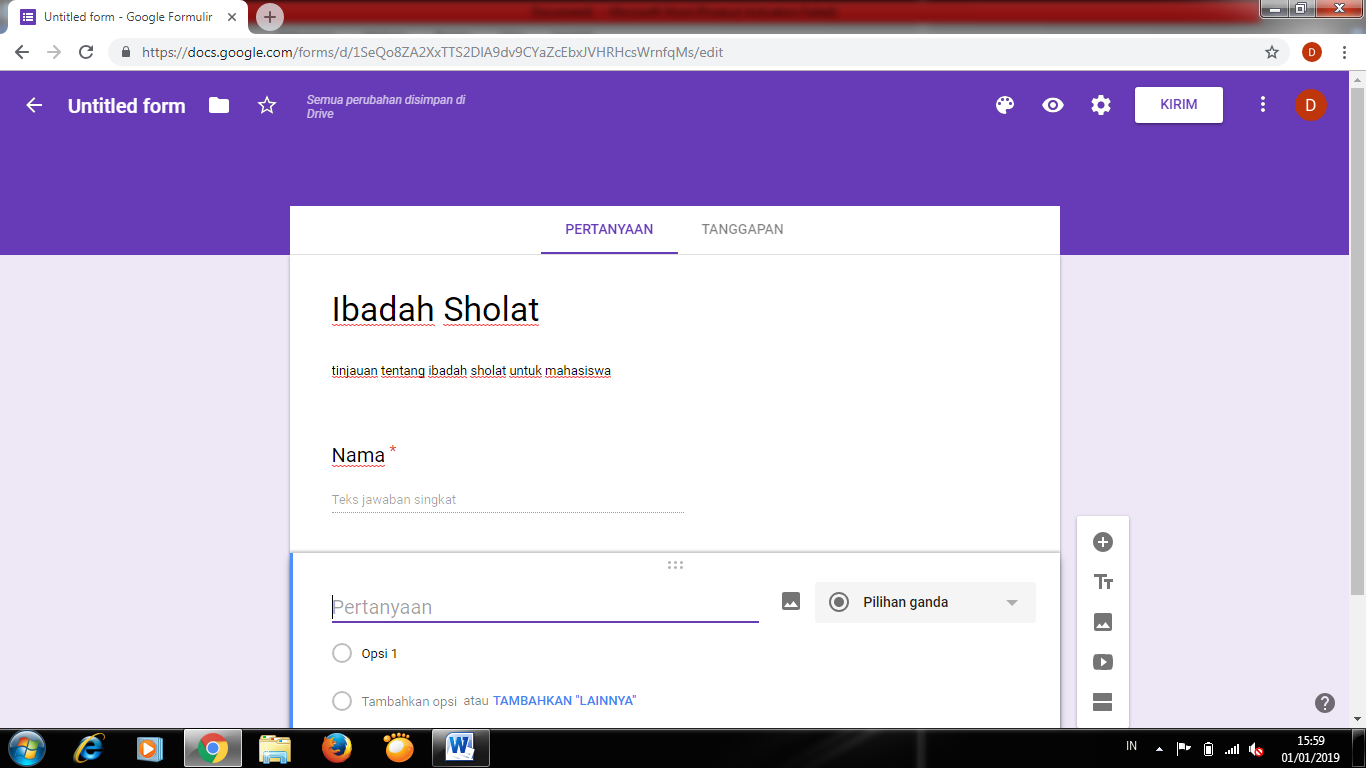Select the Opsi 1 radio button
Viewport: 1366px width, 768px height.
point(342,653)
